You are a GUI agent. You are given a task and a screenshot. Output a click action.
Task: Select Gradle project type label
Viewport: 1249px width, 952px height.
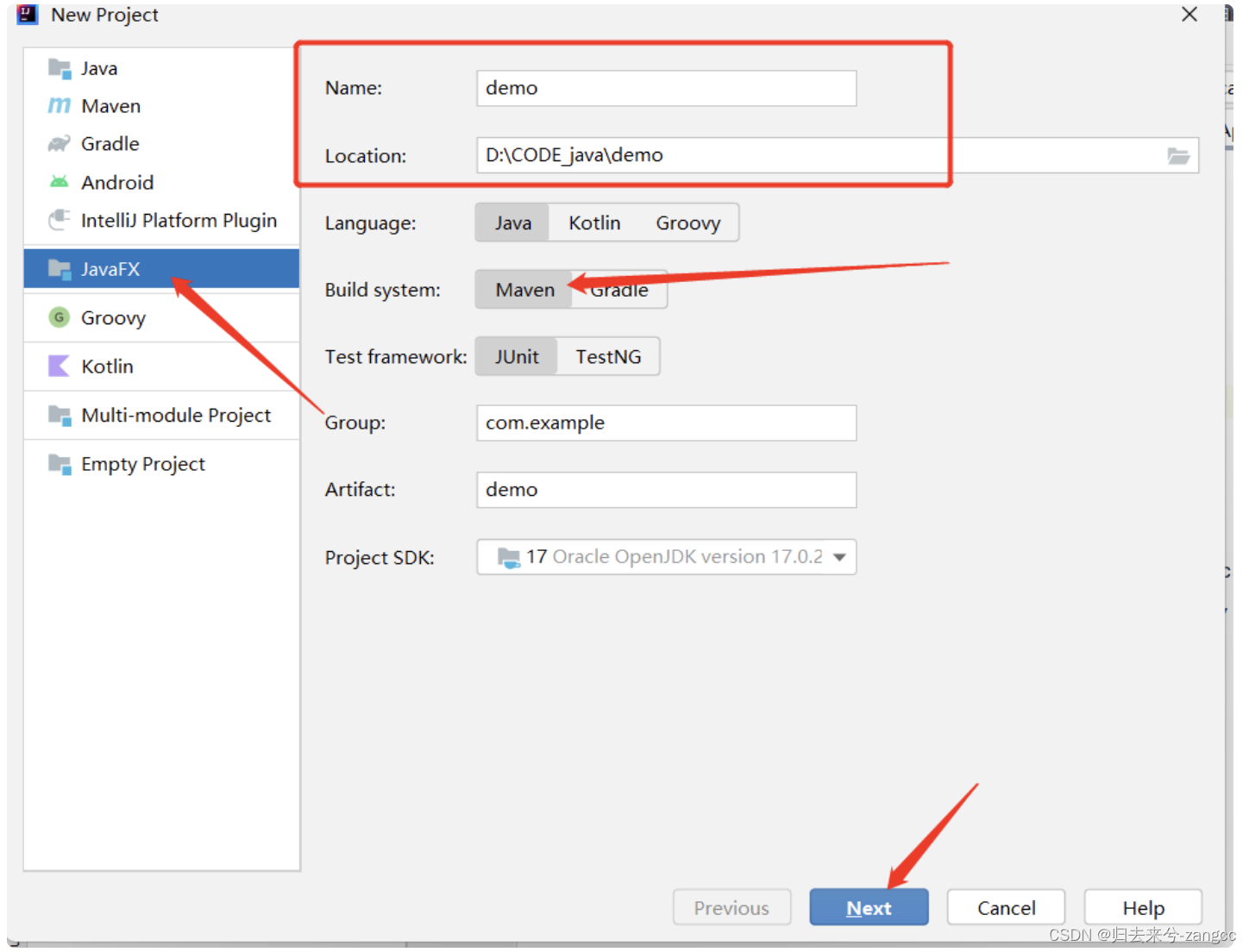pos(110,144)
